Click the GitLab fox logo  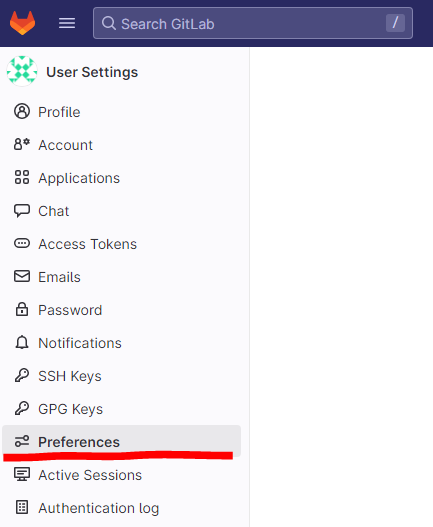(22, 23)
